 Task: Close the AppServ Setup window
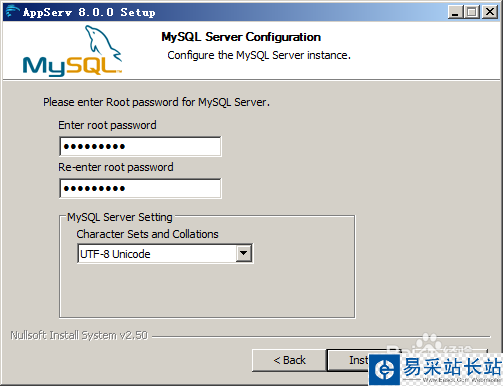(490, 12)
